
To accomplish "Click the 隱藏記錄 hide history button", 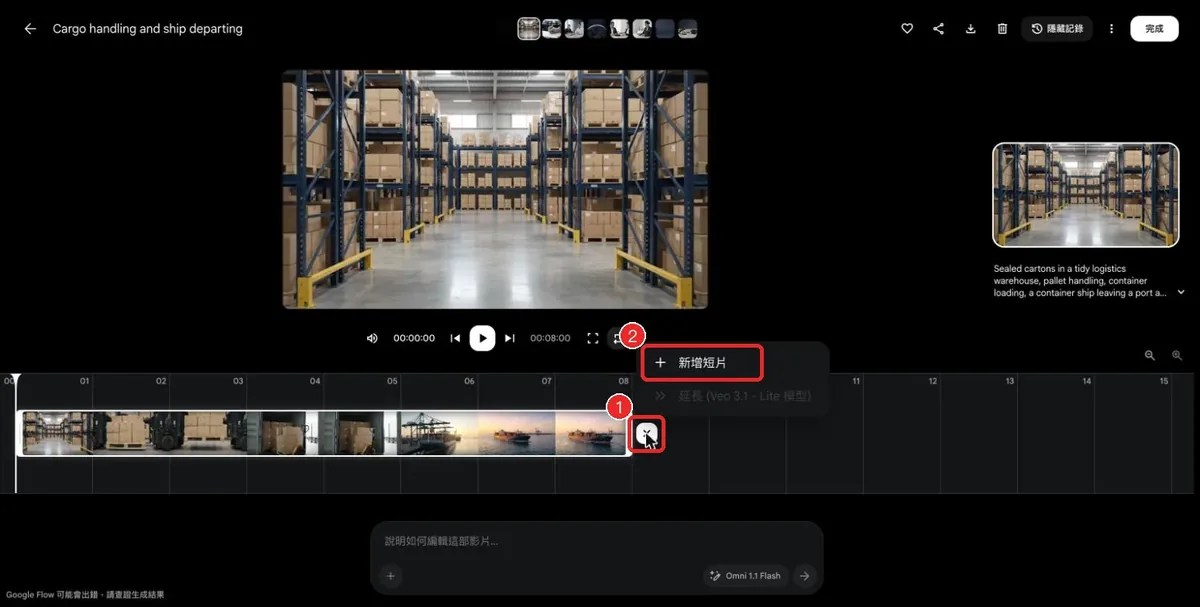I will point(1057,29).
